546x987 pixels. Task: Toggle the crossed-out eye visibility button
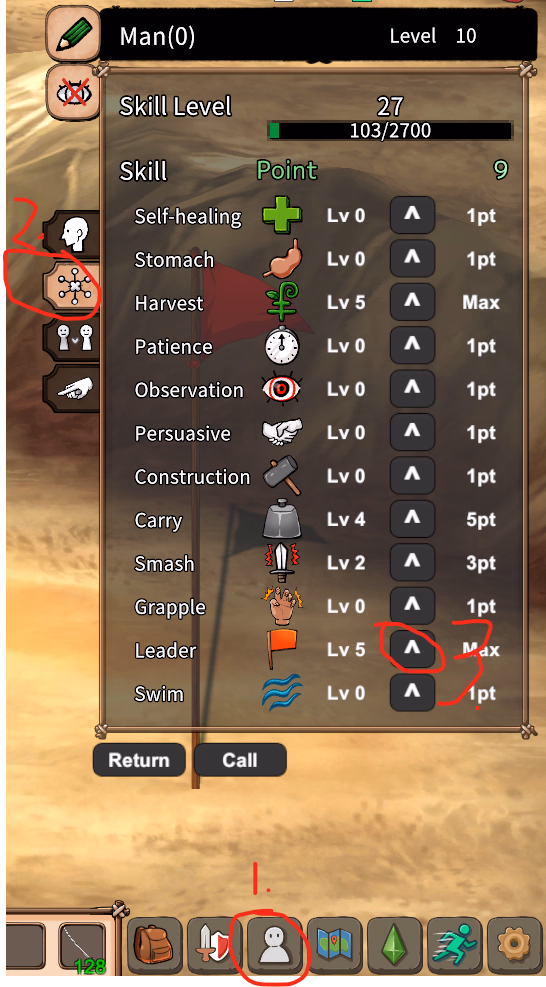tap(73, 93)
